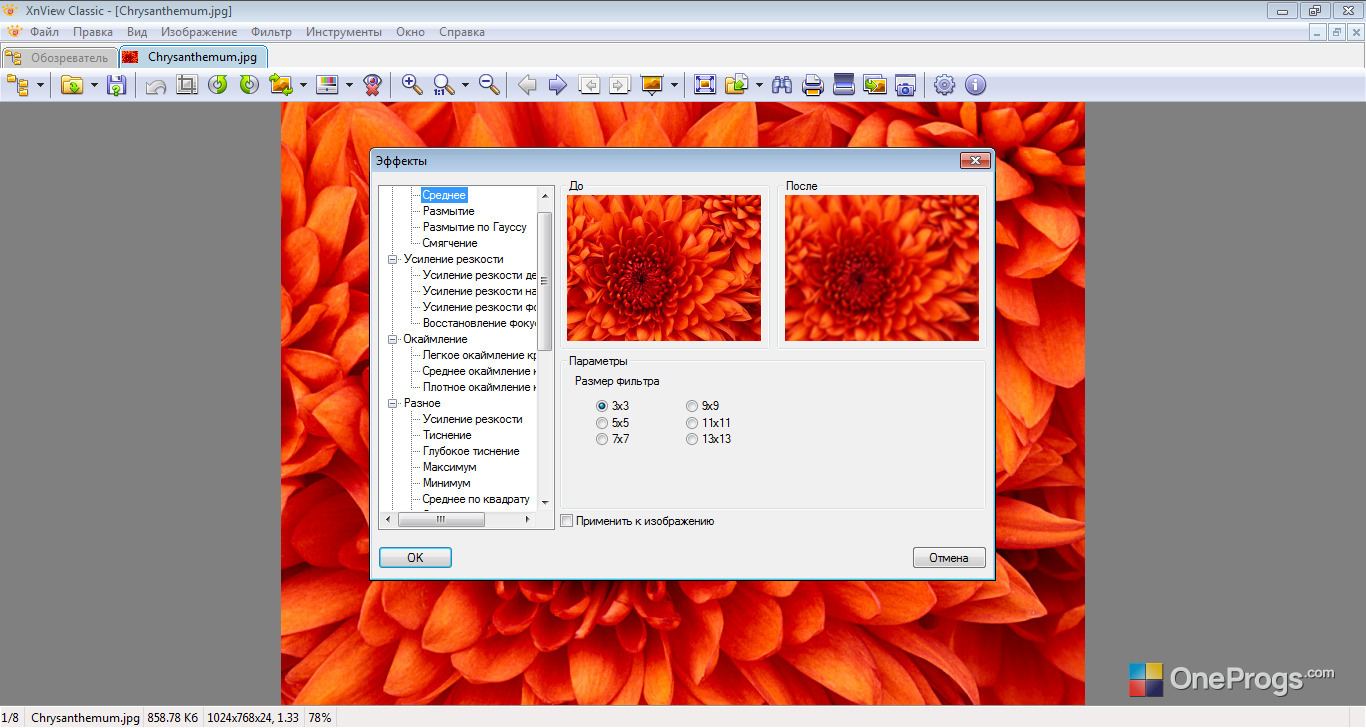
Task: Switch to the Обозреватель tab
Action: pos(60,57)
